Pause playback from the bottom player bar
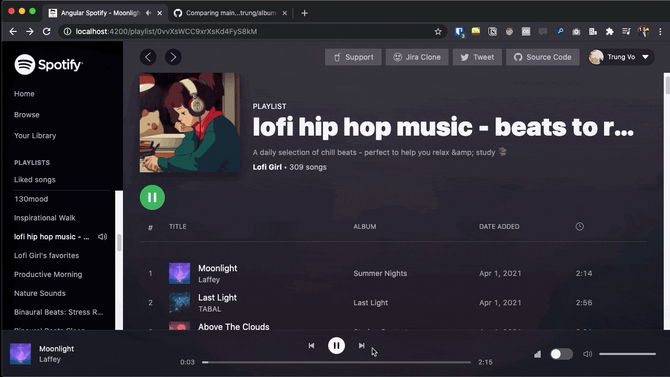Image resolution: width=670 pixels, height=377 pixels. coord(336,345)
